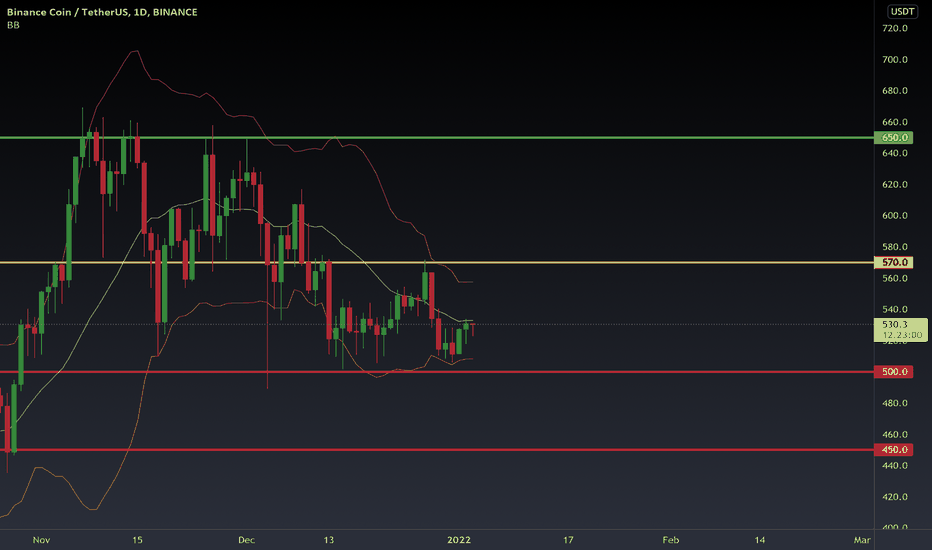This screenshot has height=550, width=932.
Task: Click the 14 date label on time axis
Action: (760, 540)
